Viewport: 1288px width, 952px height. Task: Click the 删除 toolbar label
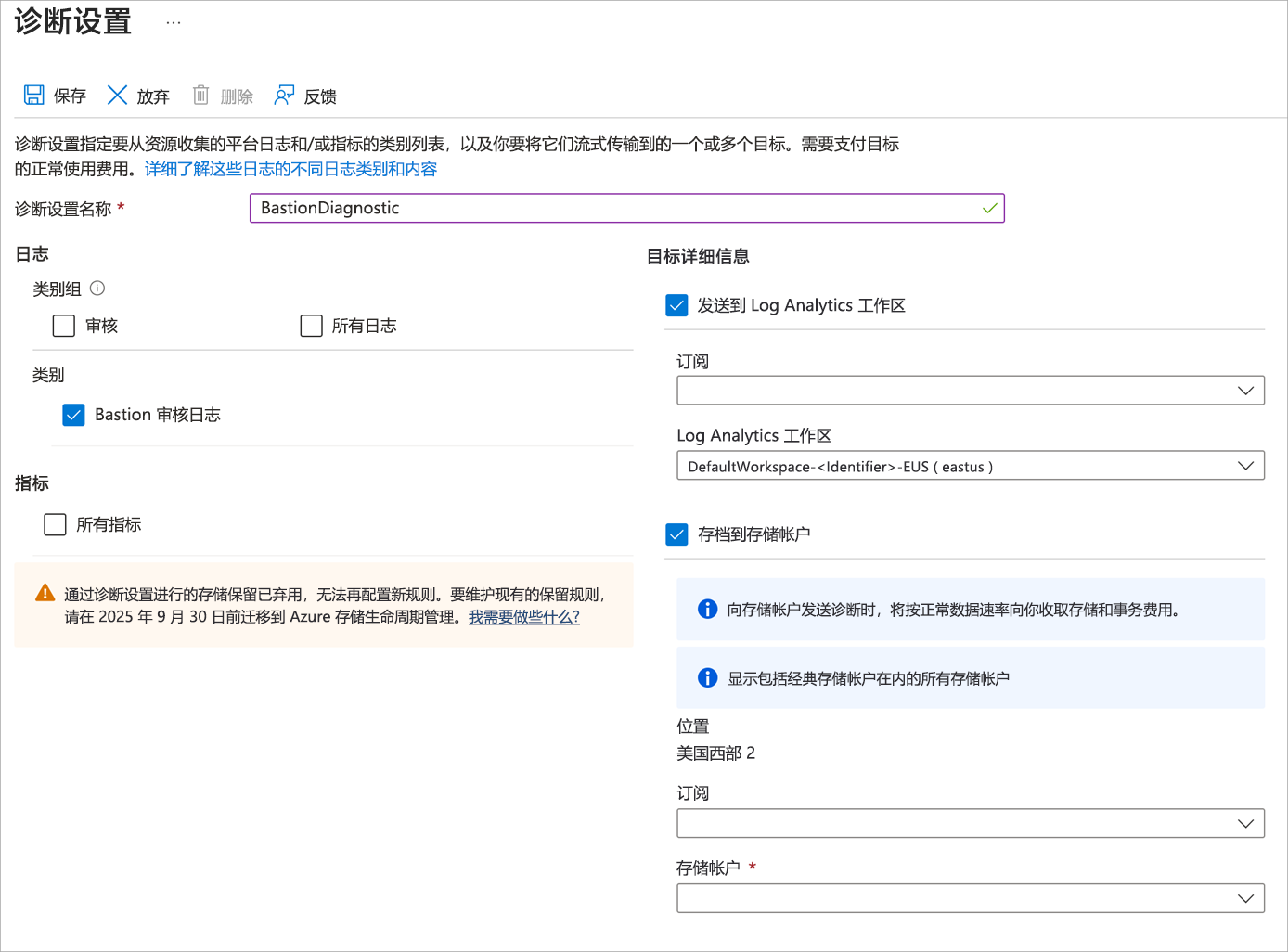[x=237, y=96]
